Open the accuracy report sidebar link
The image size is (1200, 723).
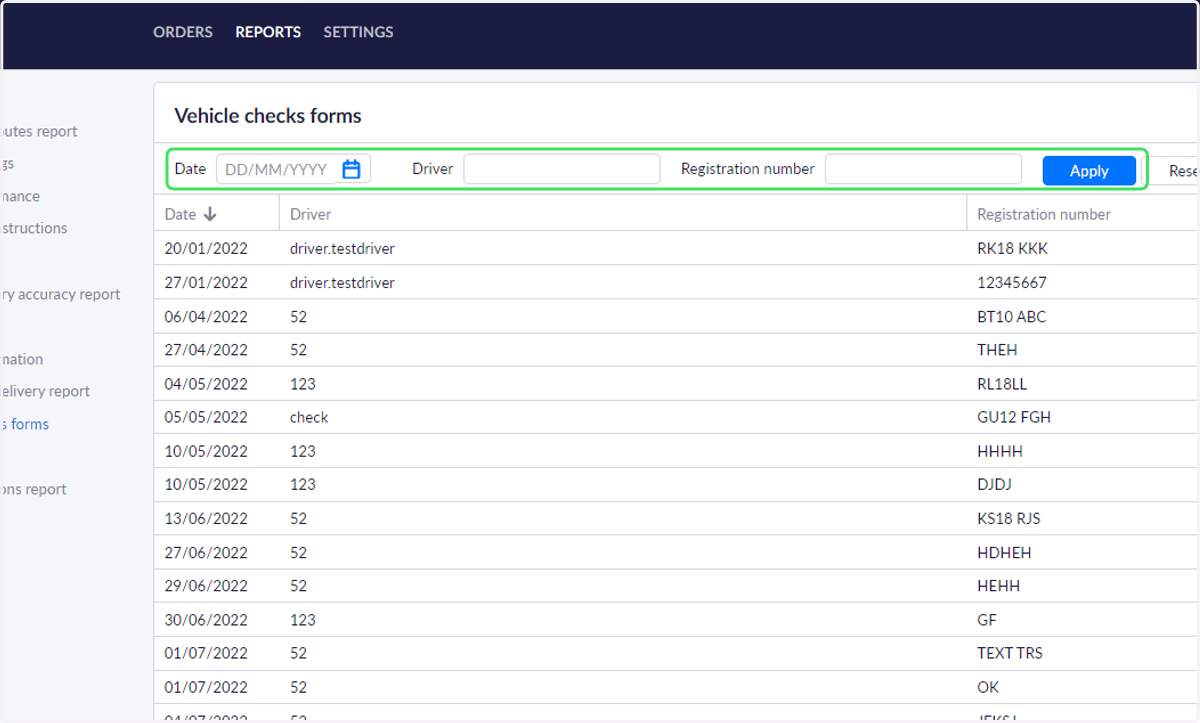click(60, 294)
